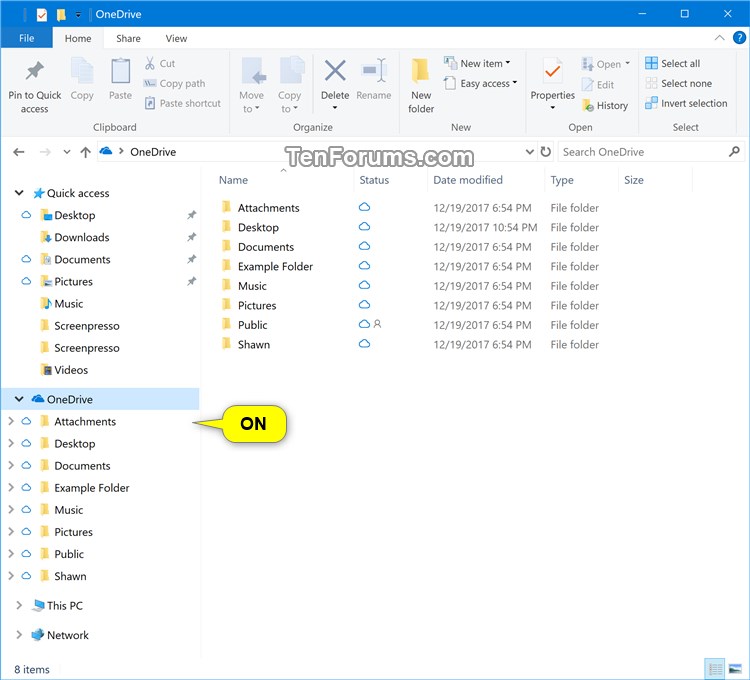Expand Attachments in navigation pane
The width and height of the screenshot is (750, 680).
[x=11, y=421]
